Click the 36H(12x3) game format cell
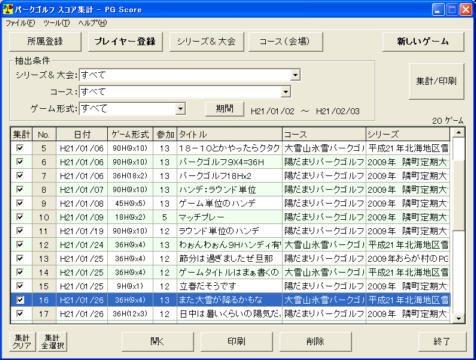Viewport: 476px width, 360px height. click(130, 314)
